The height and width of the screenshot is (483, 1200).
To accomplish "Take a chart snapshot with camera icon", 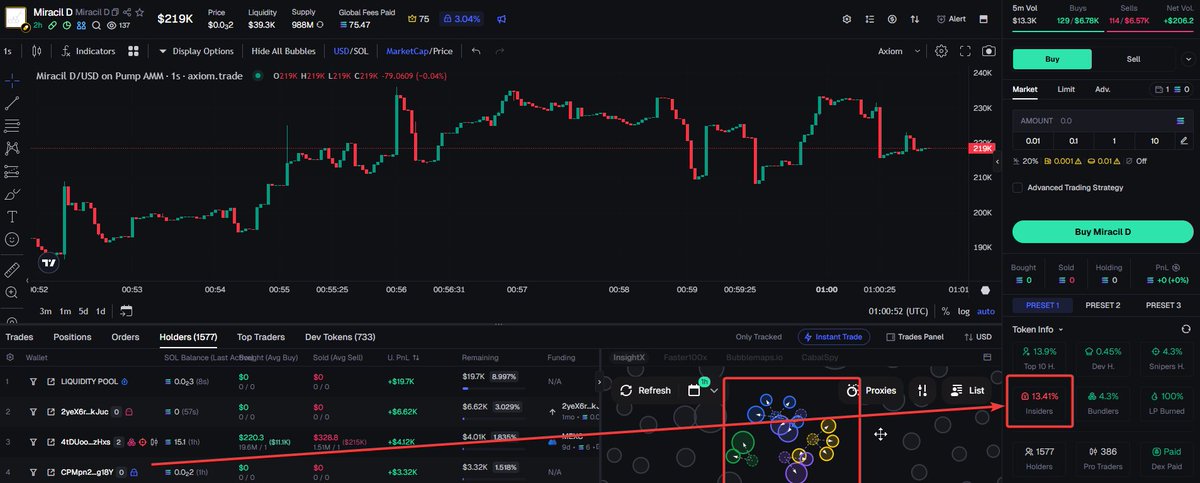I will coord(989,51).
